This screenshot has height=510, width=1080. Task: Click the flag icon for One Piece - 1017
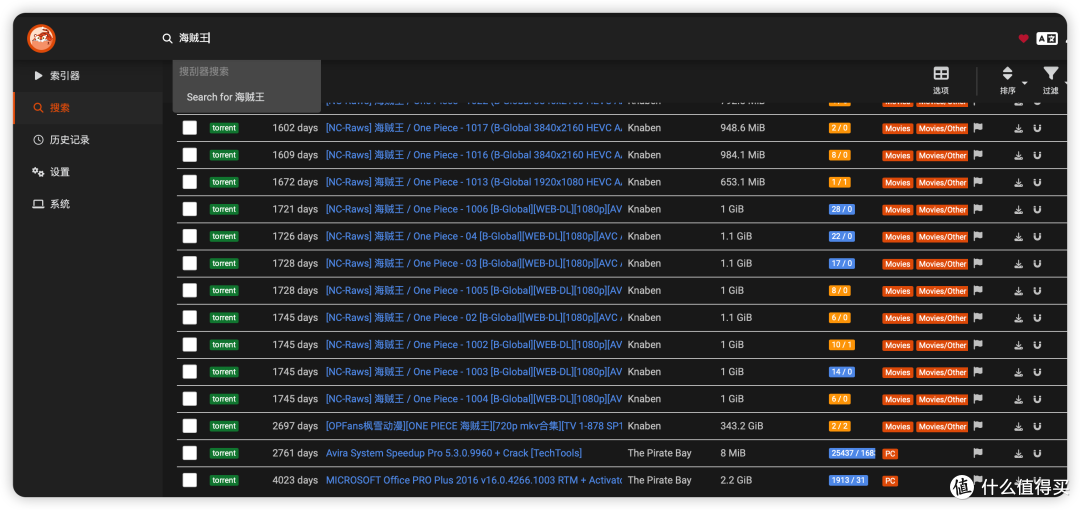[977, 128]
